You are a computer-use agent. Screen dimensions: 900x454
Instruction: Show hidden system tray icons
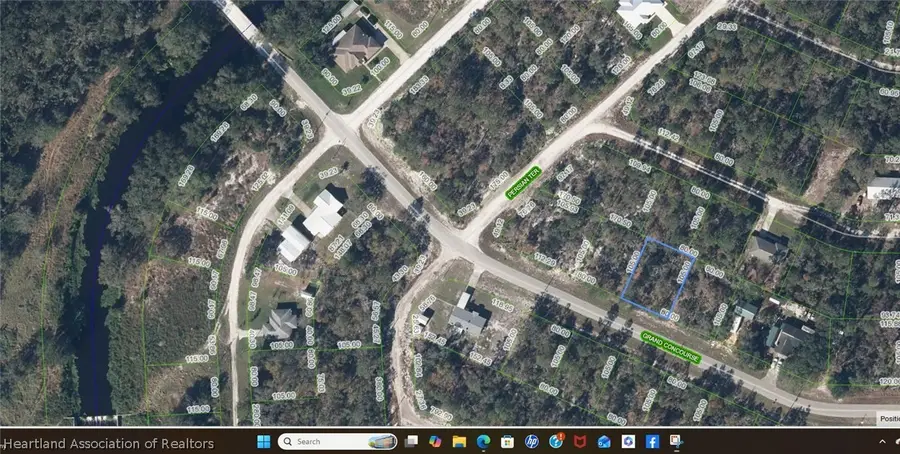(882, 441)
